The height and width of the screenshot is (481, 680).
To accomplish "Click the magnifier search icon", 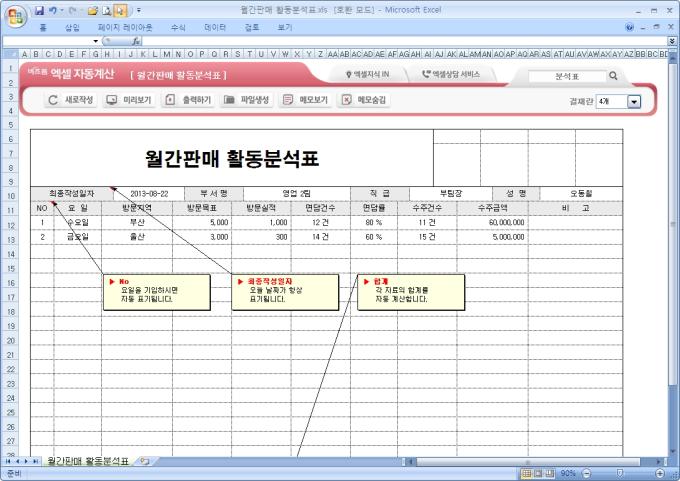I will (613, 76).
